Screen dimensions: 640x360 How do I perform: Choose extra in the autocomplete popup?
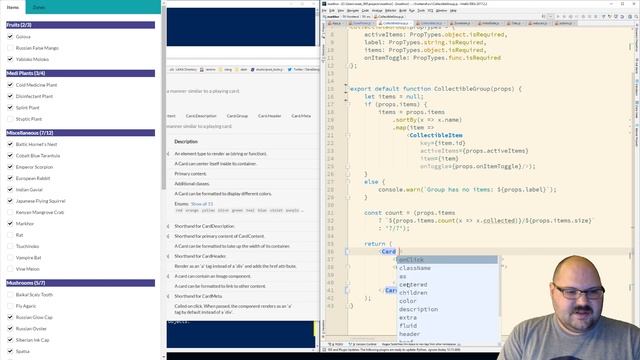tap(447, 318)
